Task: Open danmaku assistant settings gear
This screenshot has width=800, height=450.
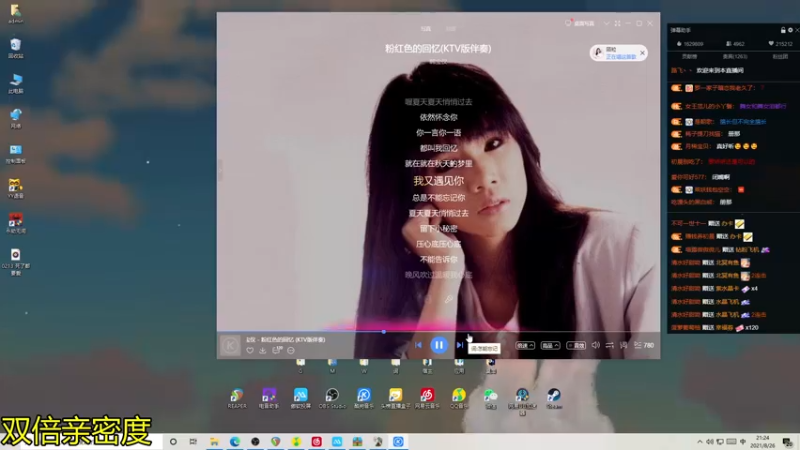Action: pos(790,30)
